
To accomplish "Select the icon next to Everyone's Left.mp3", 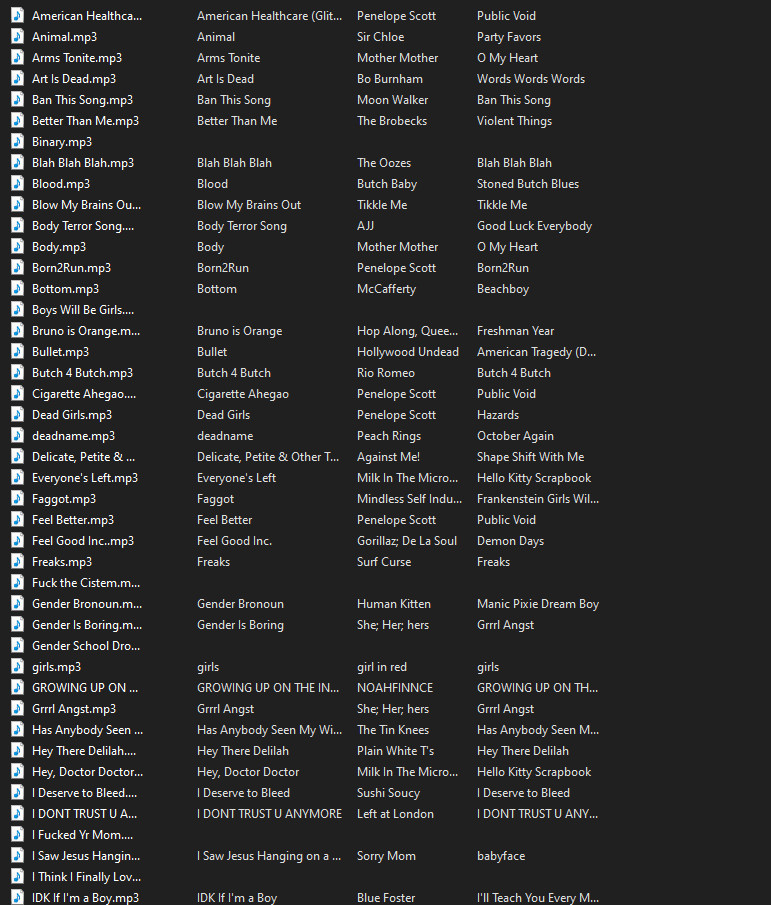I will (x=18, y=477).
